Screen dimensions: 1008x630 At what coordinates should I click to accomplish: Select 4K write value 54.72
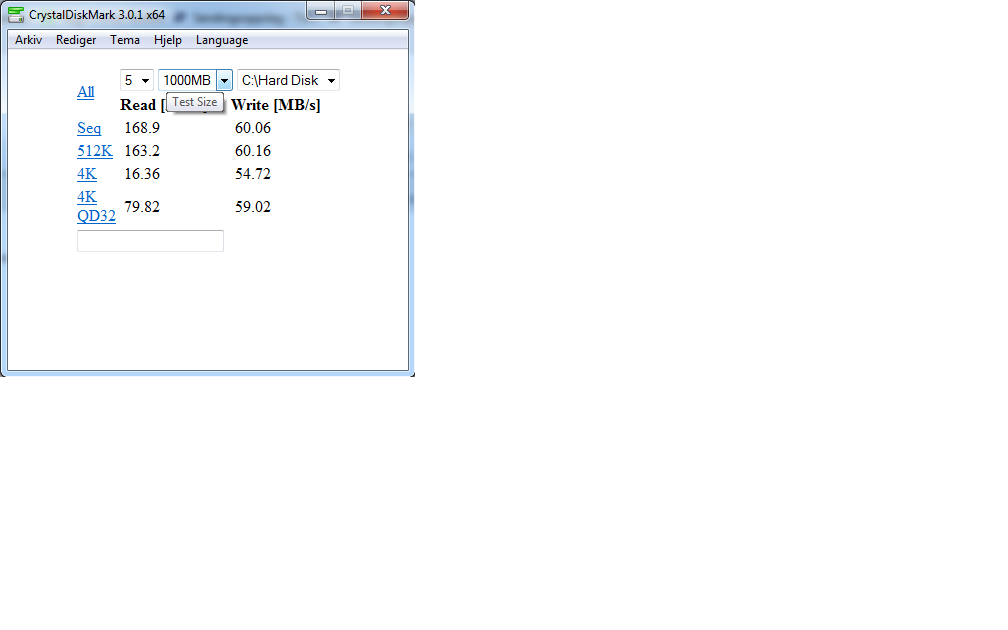click(253, 174)
